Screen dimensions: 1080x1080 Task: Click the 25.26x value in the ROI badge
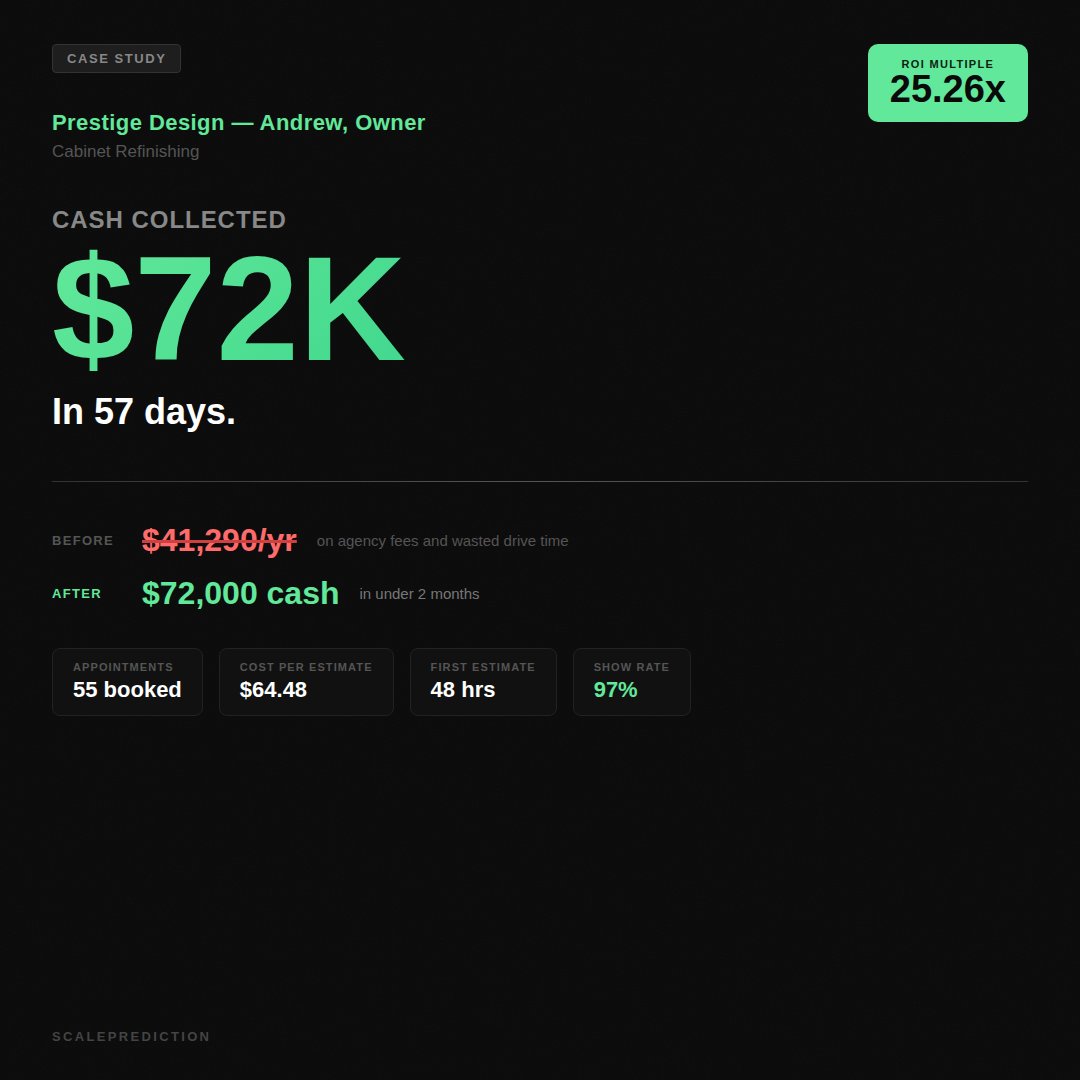947,91
